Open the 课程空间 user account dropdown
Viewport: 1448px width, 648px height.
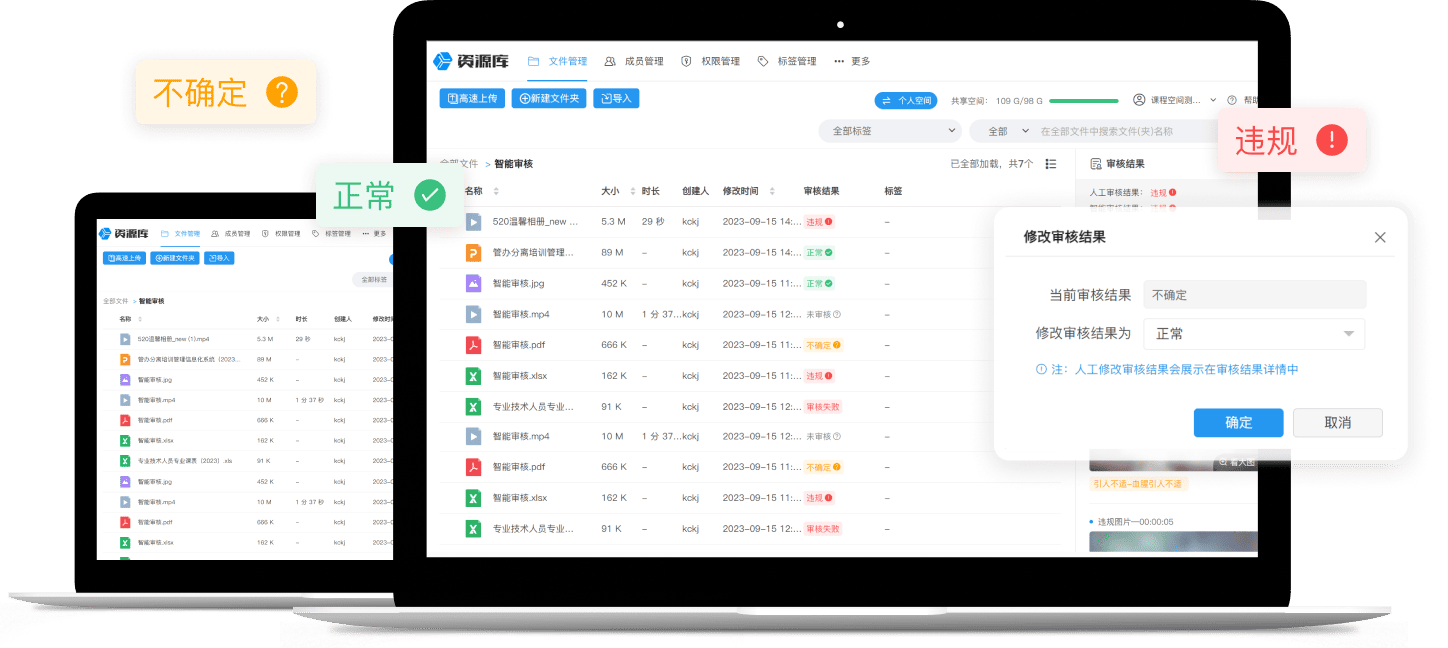click(x=1175, y=100)
